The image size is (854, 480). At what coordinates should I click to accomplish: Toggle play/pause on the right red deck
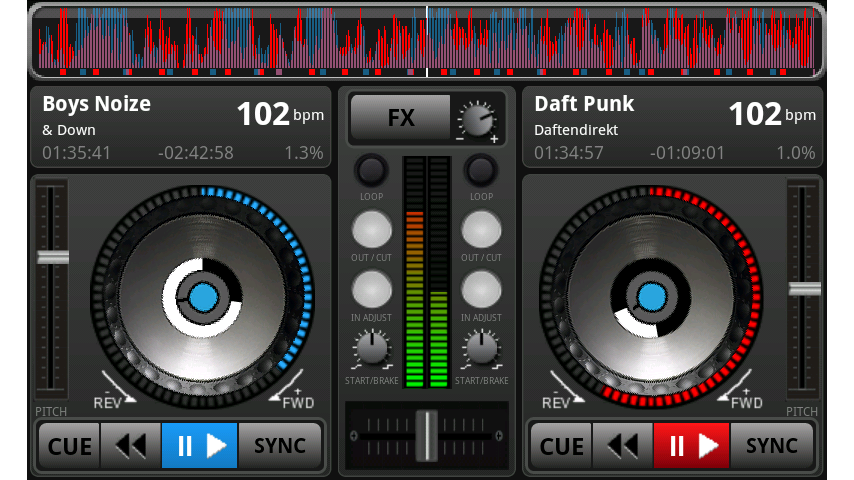pyautogui.click(x=692, y=446)
